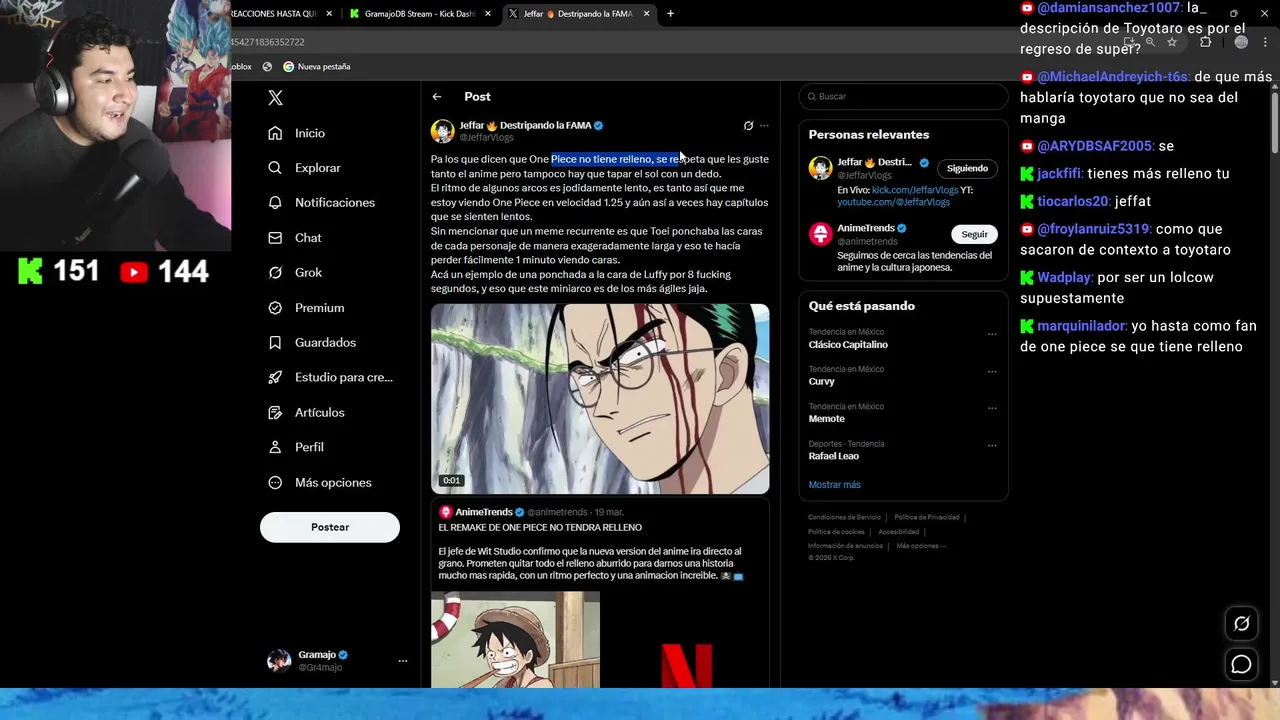Open a new browser tab
Image resolution: width=1280 pixels, height=720 pixels.
(x=670, y=14)
